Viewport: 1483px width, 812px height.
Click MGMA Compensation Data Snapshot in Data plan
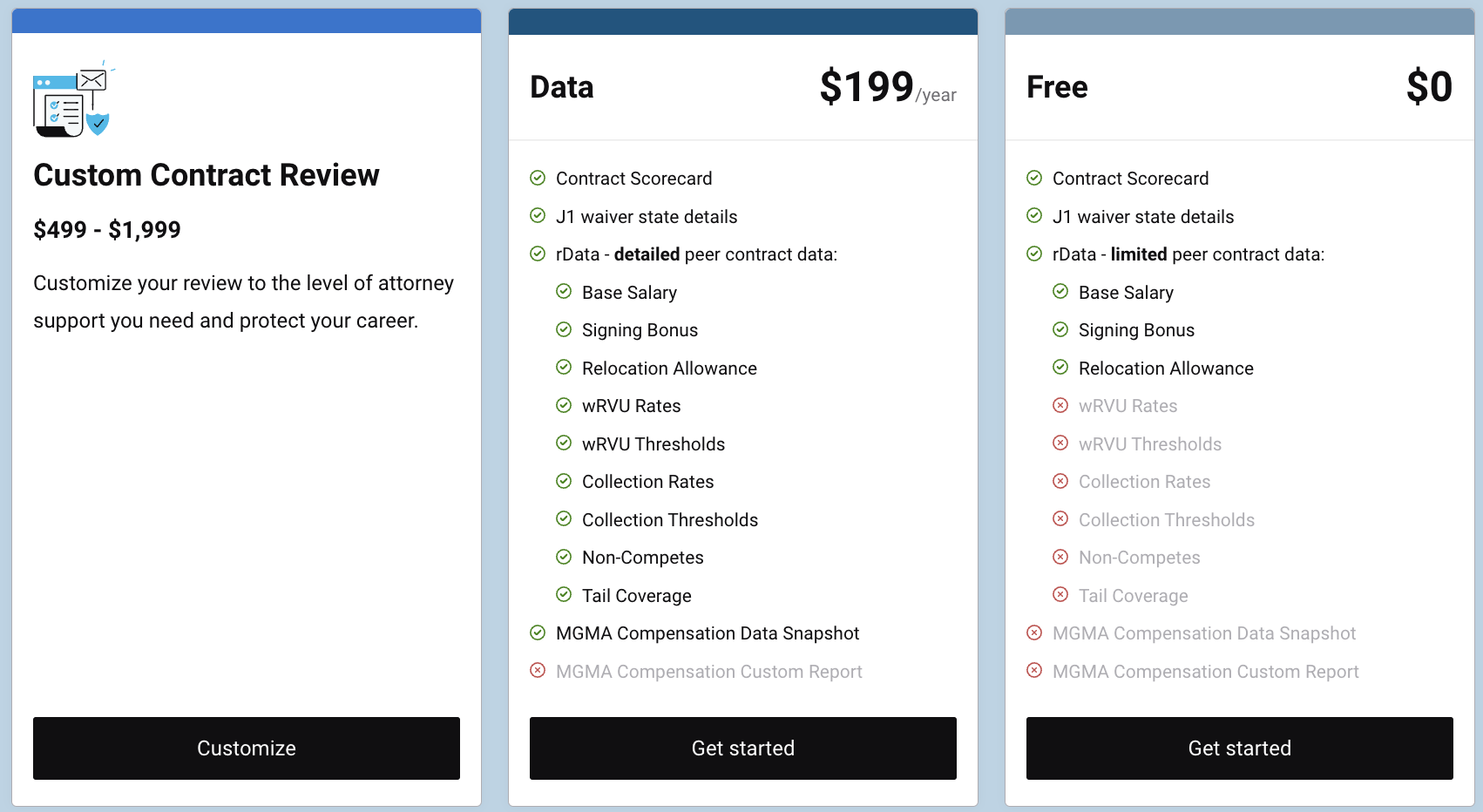707,633
